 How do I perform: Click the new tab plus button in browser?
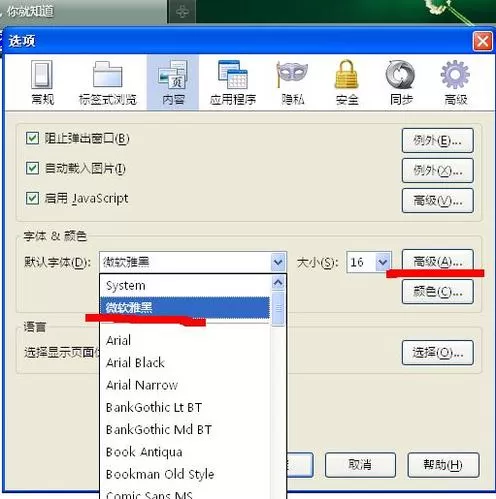click(182, 12)
